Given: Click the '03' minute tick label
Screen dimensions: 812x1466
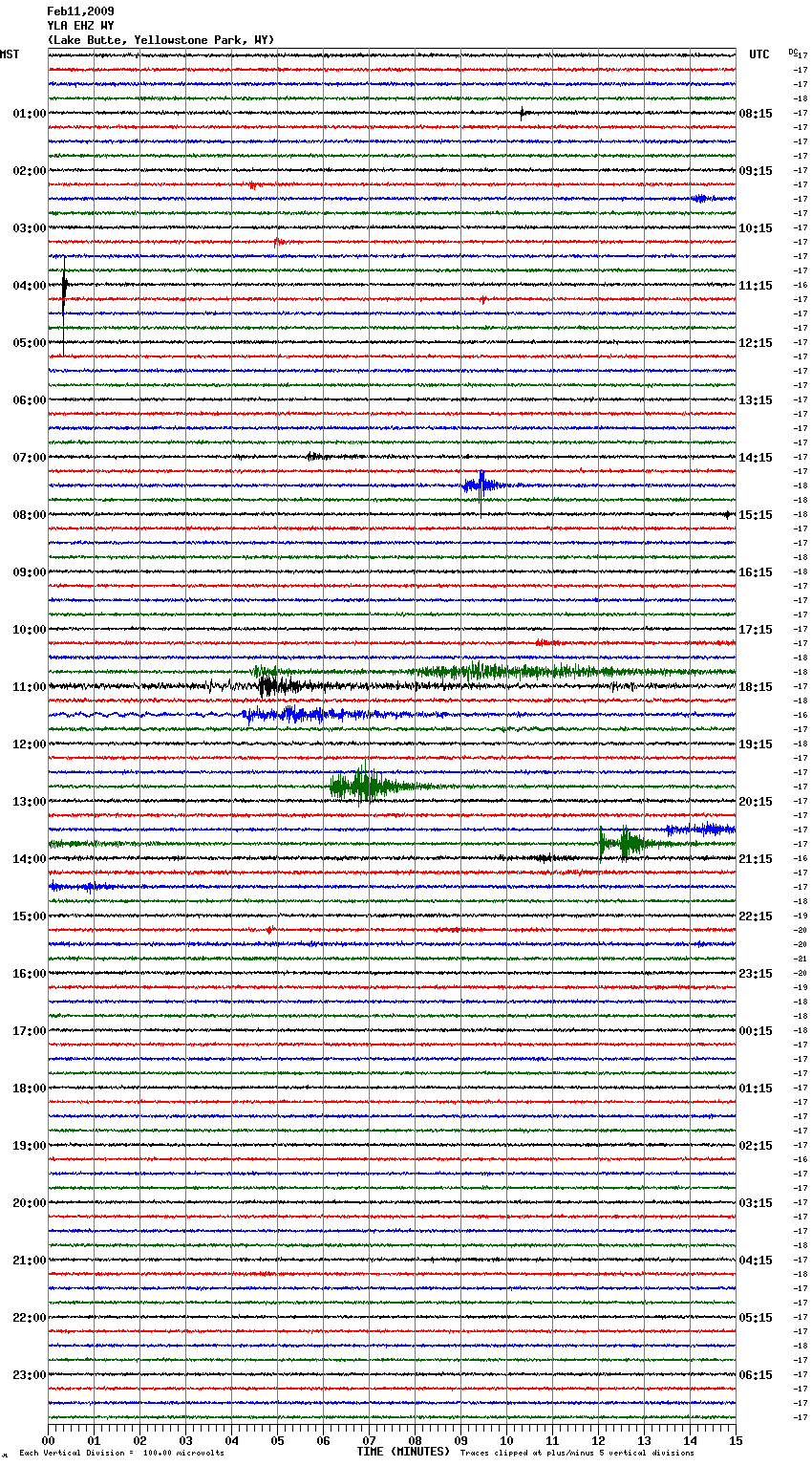Looking at the screenshot, I should 185,1440.
